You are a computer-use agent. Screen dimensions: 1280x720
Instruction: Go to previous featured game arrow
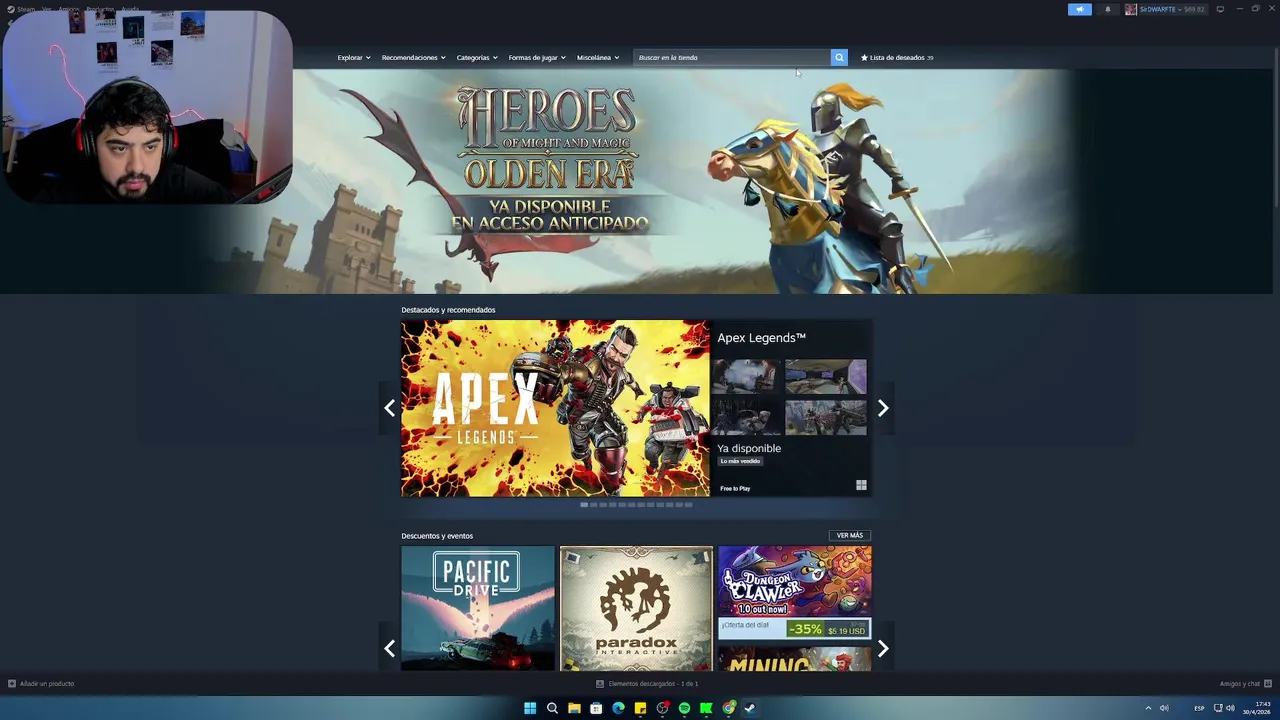pyautogui.click(x=390, y=408)
